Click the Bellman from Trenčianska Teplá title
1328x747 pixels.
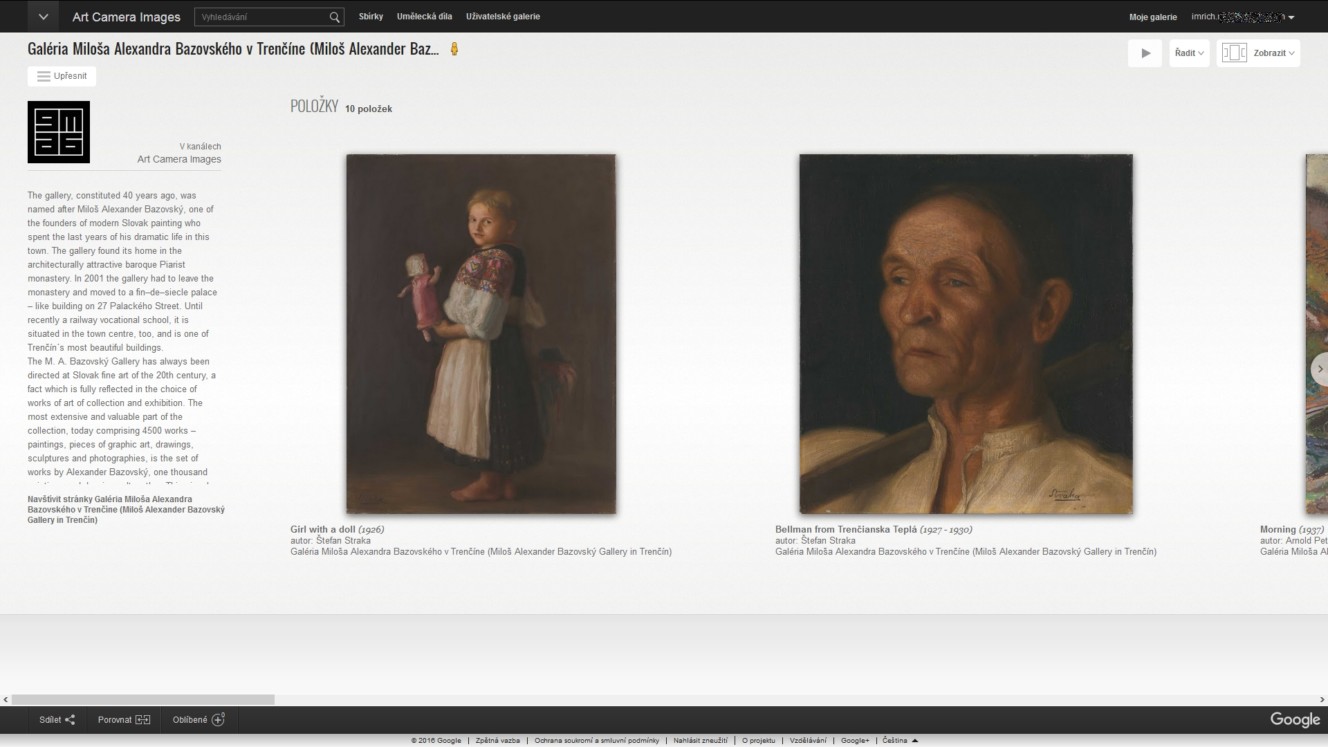846,529
